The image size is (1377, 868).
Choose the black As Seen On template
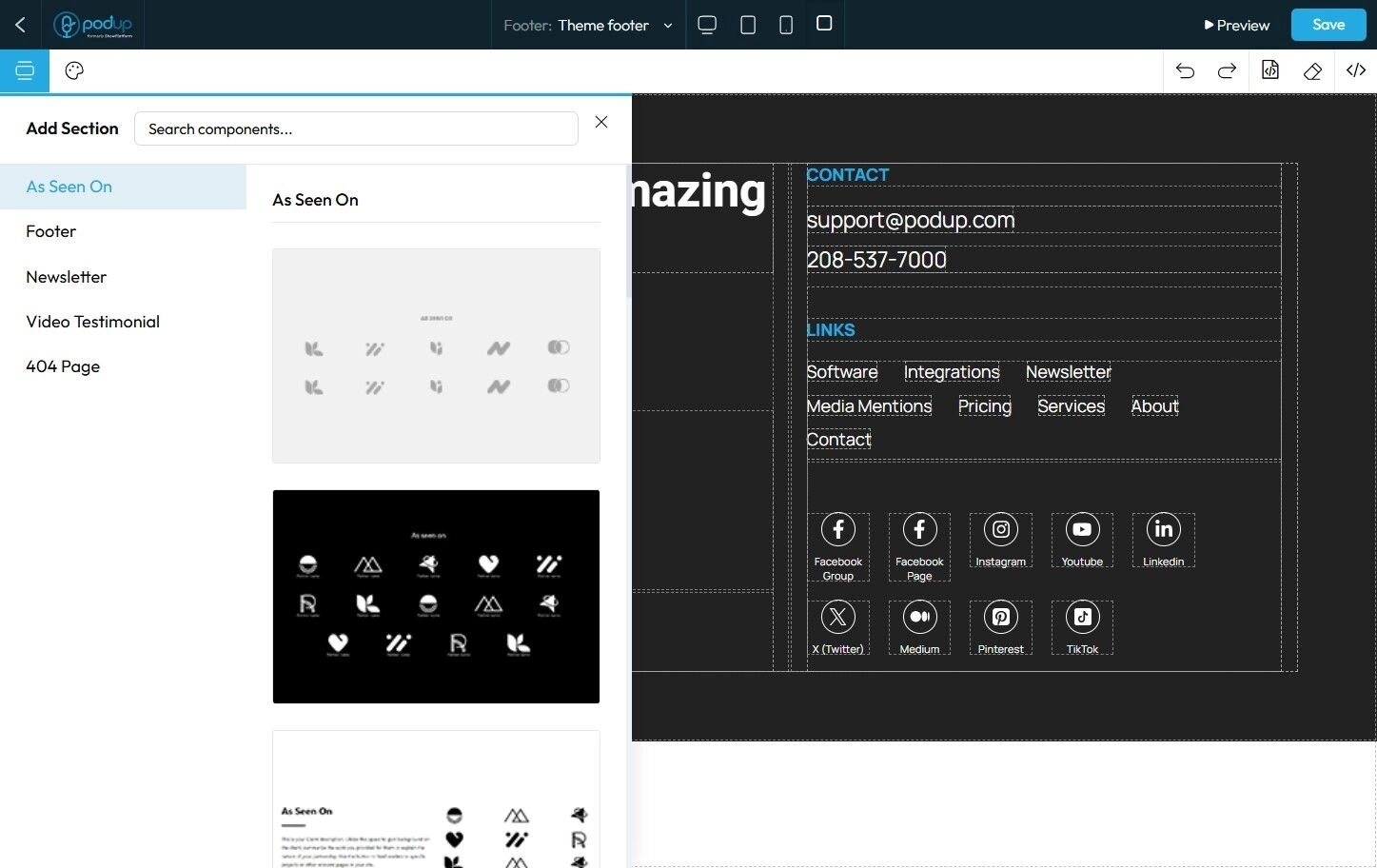point(436,597)
